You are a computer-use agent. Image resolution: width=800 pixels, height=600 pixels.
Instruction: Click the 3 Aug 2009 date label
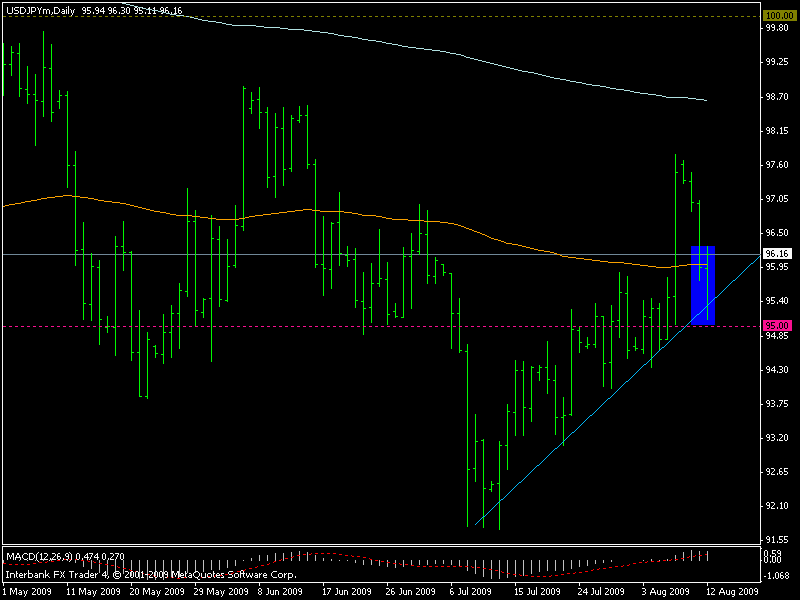tap(666, 592)
